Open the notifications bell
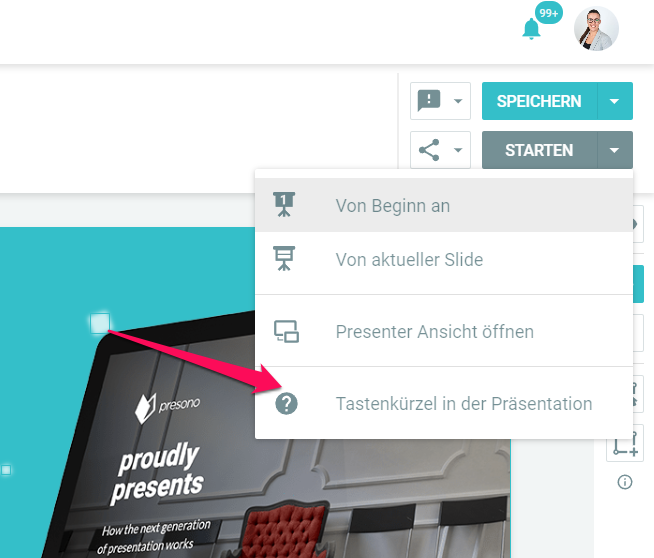The height and width of the screenshot is (558, 654). [531, 29]
